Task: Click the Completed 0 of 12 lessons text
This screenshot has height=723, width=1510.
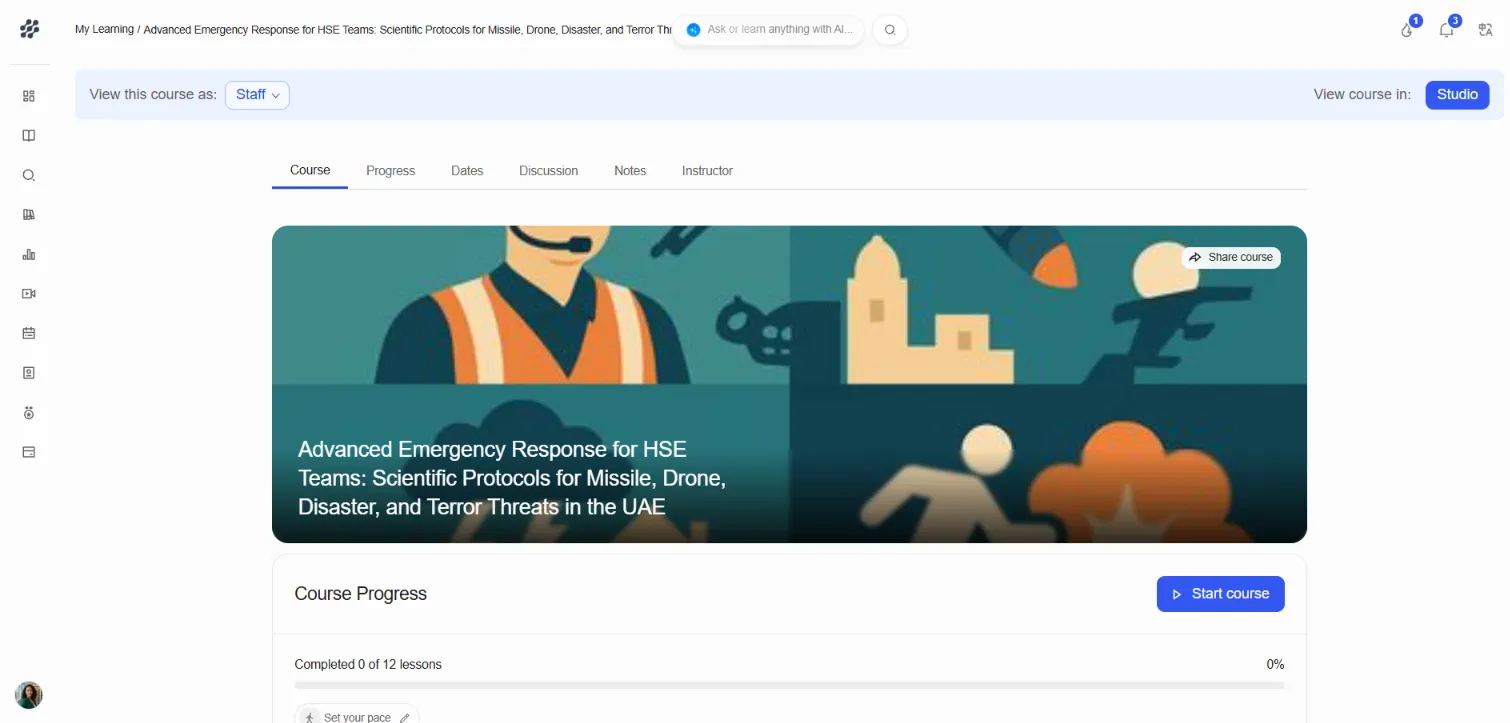Action: (x=368, y=665)
